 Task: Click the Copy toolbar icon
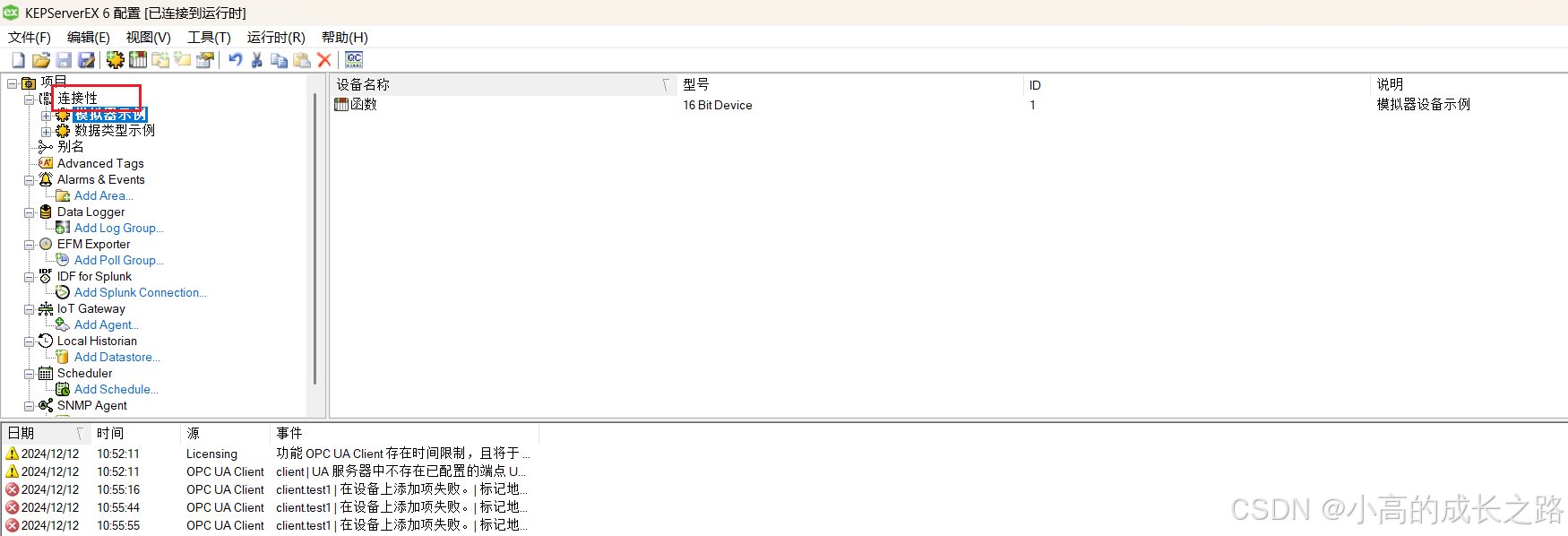click(x=280, y=60)
